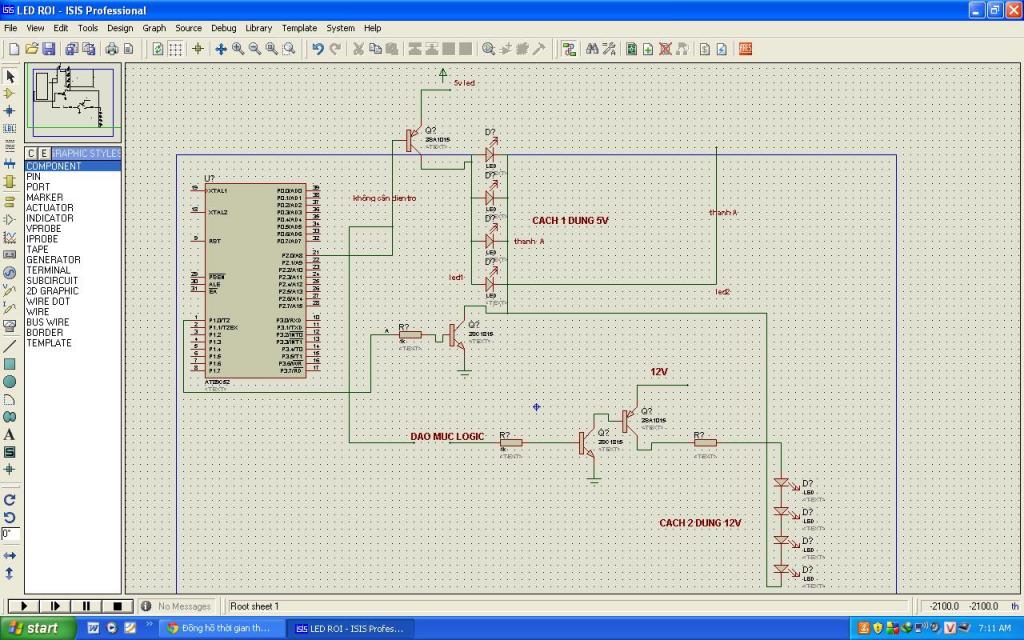The image size is (1024, 640).
Task: Click the binoculars search icon
Action: coord(592,48)
